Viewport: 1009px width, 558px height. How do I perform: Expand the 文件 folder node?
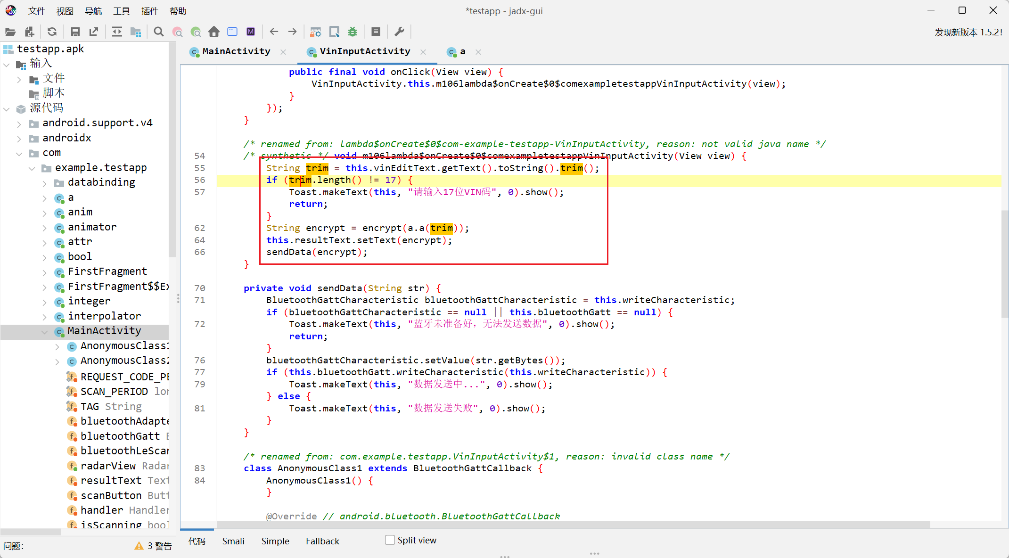[x=19, y=79]
